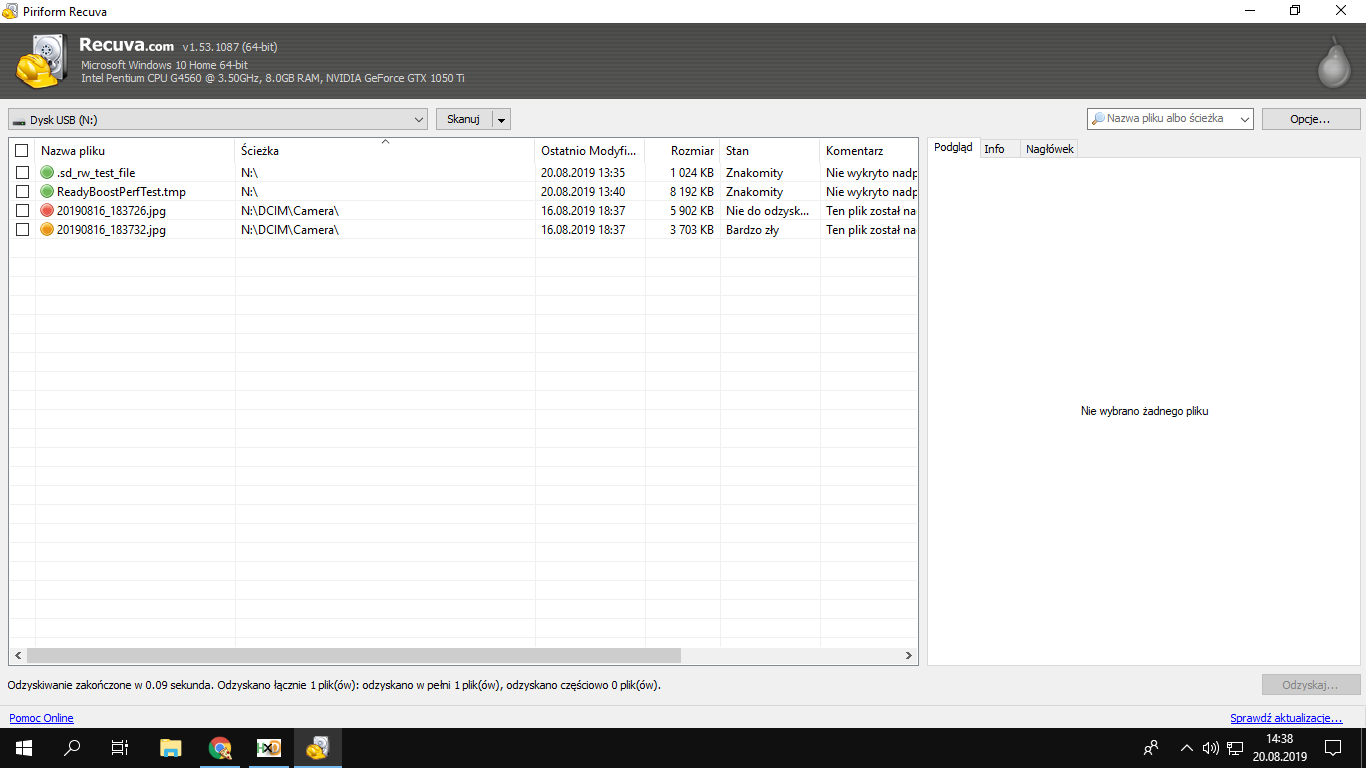Click the green status dot of .sd_rw_test_file

[47, 173]
